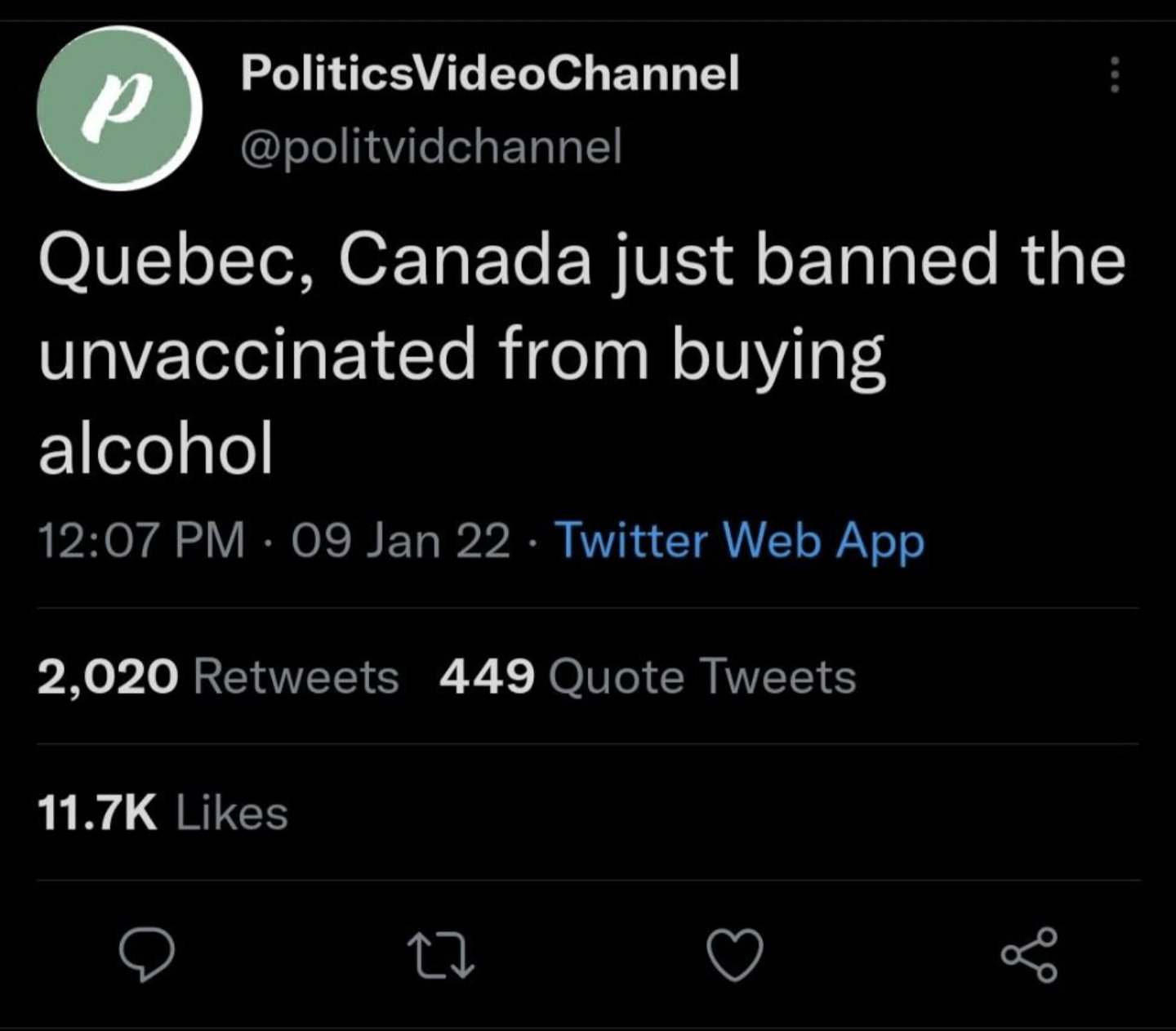Open the Twitter Web App source link

tap(739, 541)
